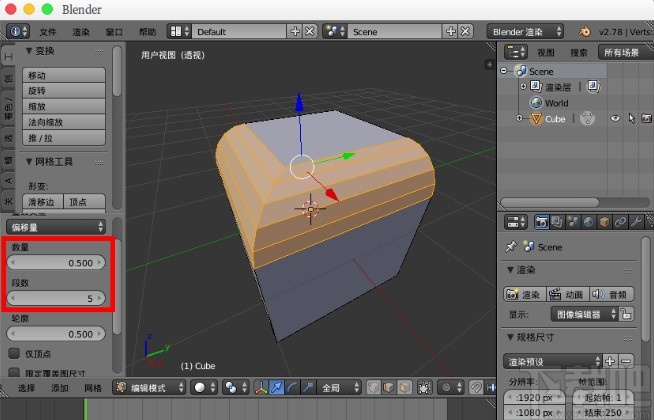
Task: Collapse the 网格工具 mesh tools panel
Action: pos(29,161)
